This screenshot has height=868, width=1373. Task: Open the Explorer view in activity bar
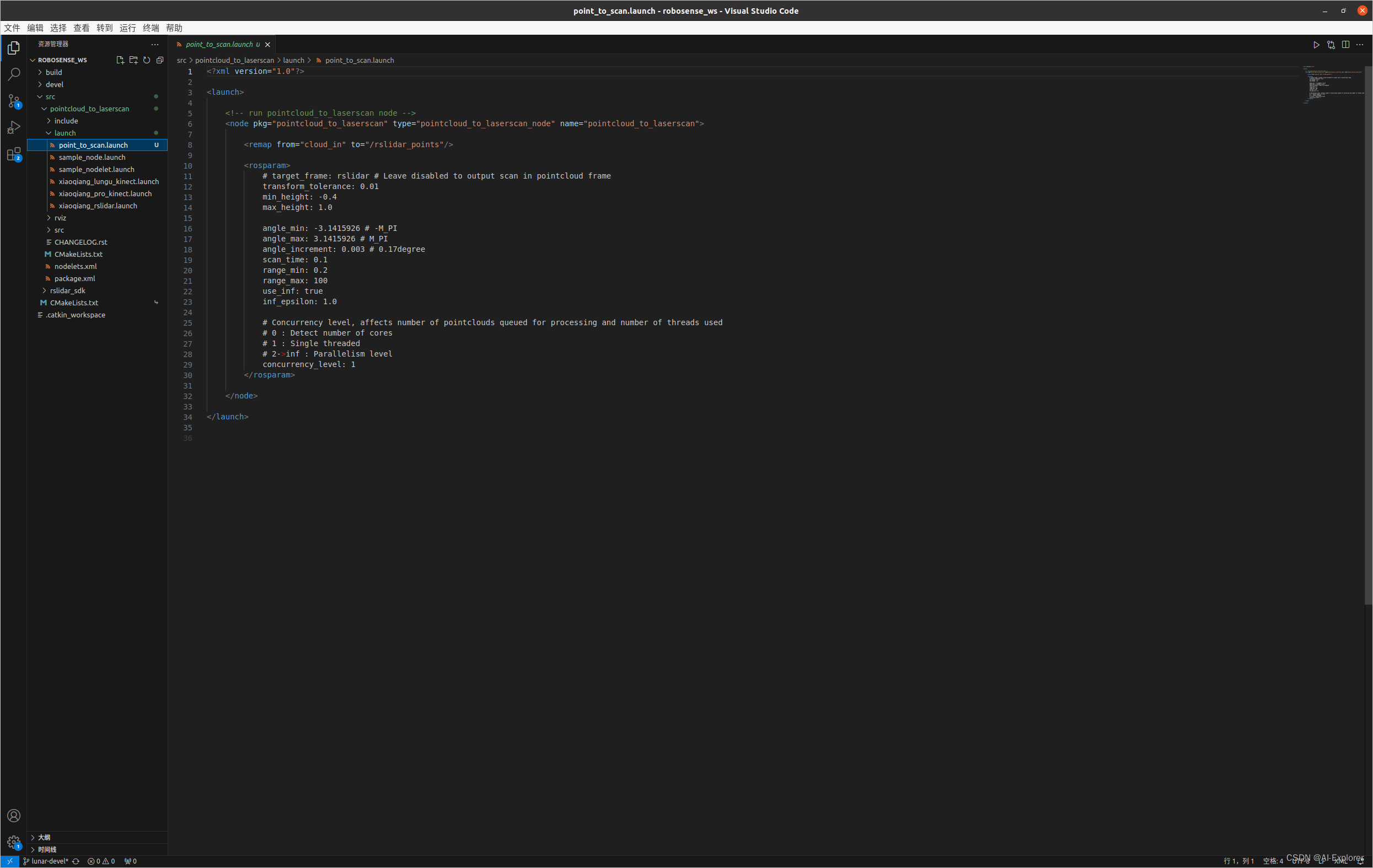click(x=14, y=48)
